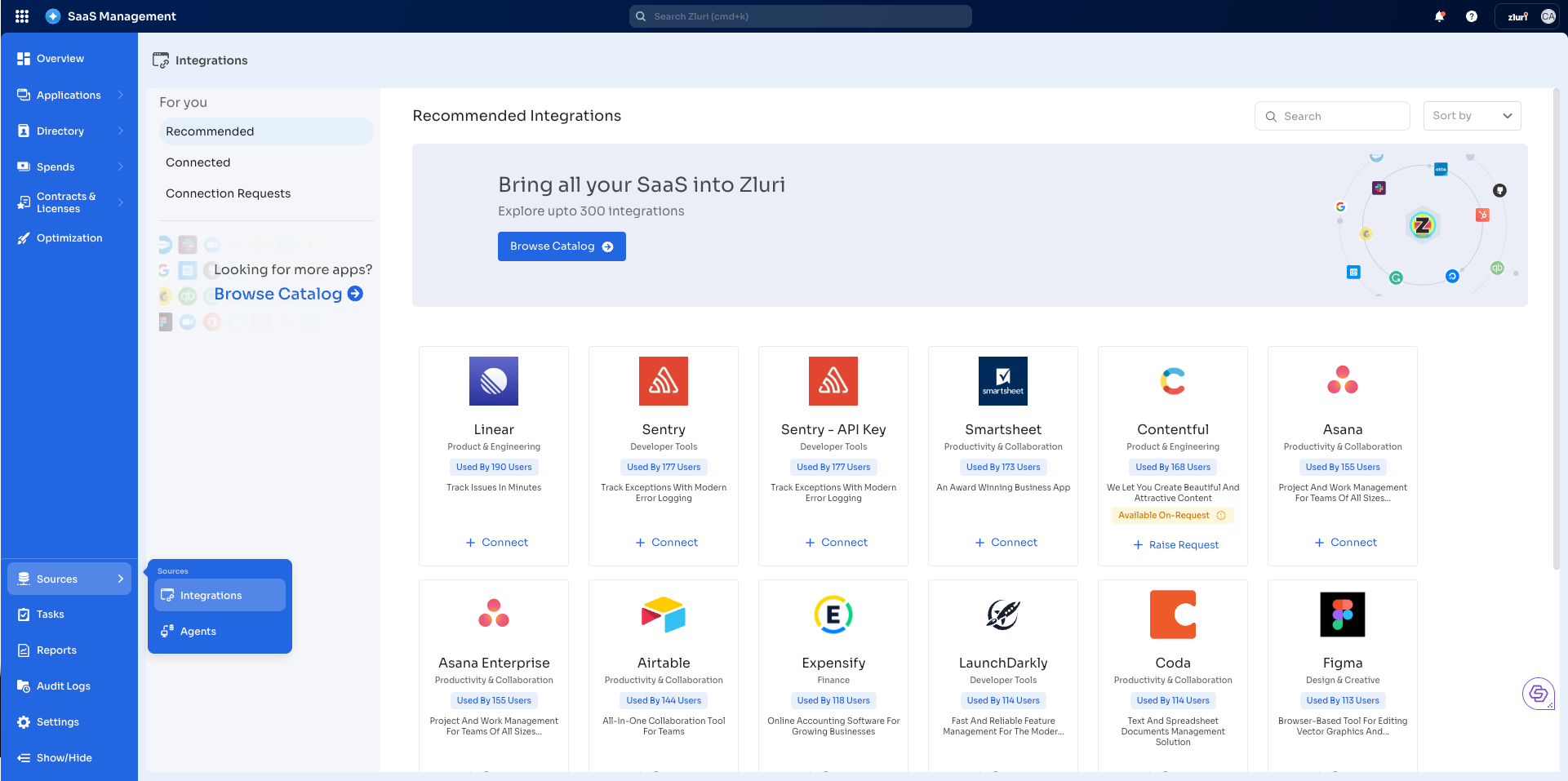Click the Asana app logo

(x=1343, y=381)
